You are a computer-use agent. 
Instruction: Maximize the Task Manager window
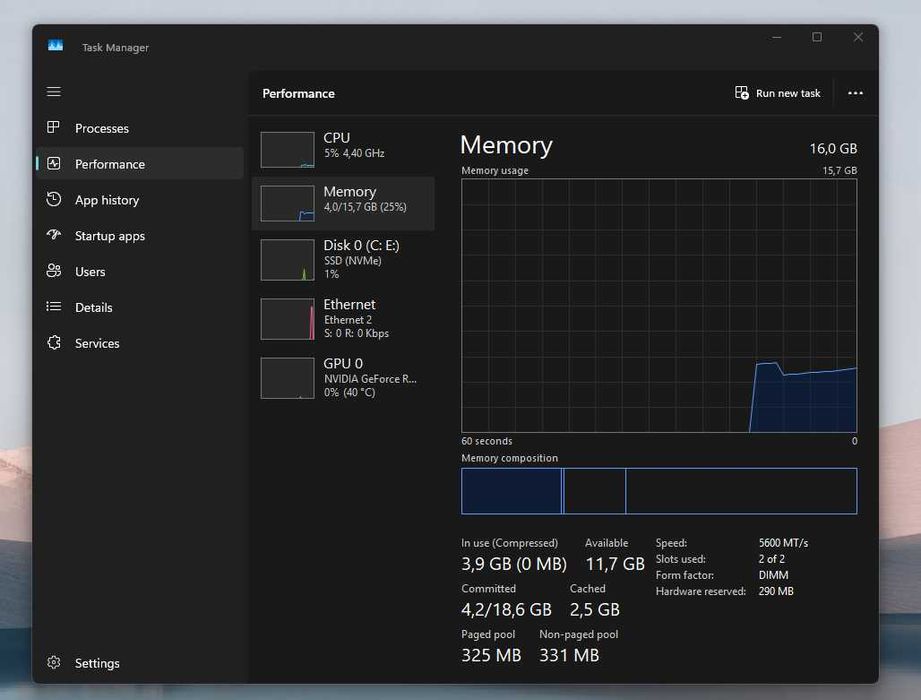[x=817, y=38]
